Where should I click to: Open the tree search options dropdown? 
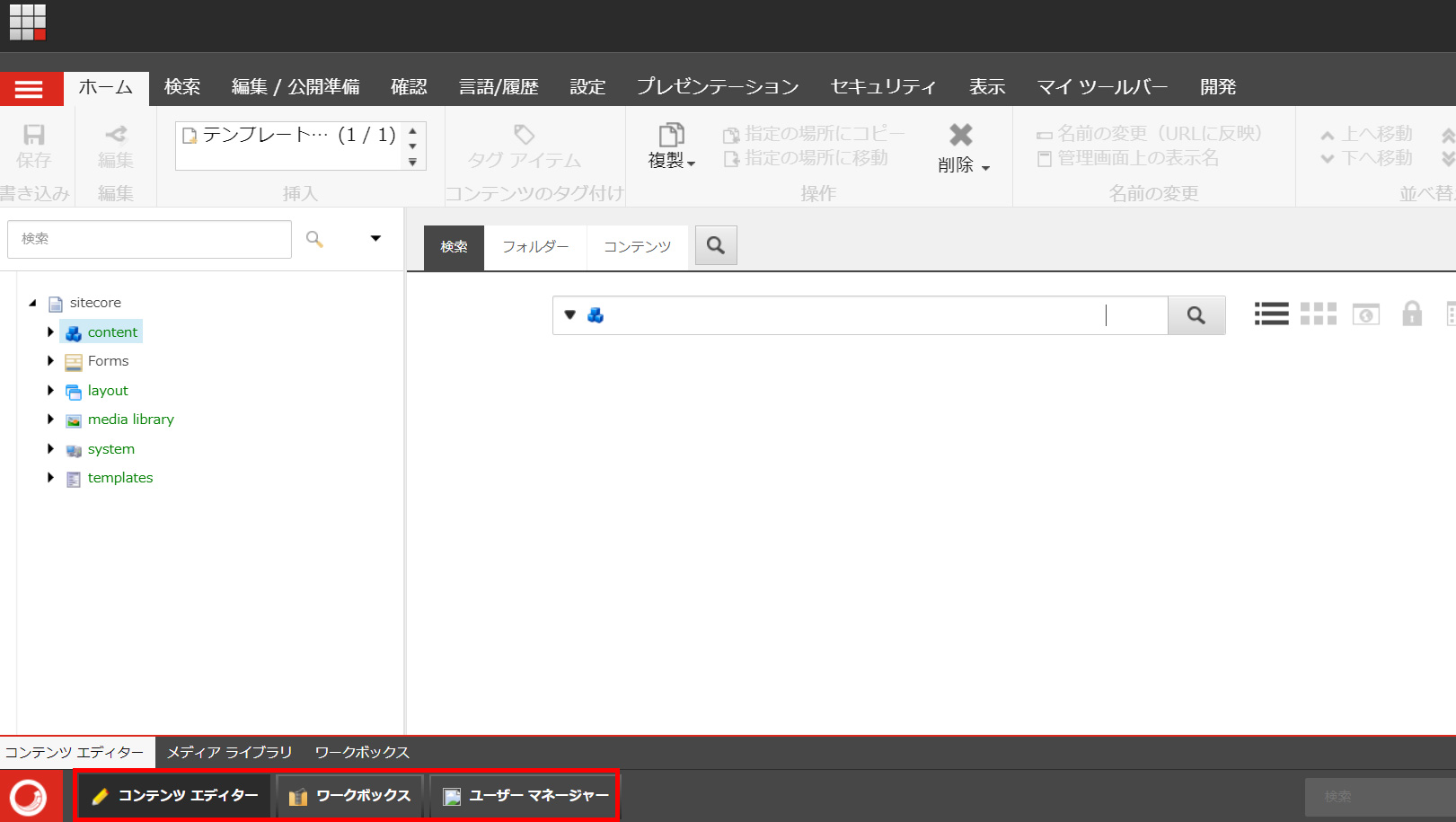375,239
